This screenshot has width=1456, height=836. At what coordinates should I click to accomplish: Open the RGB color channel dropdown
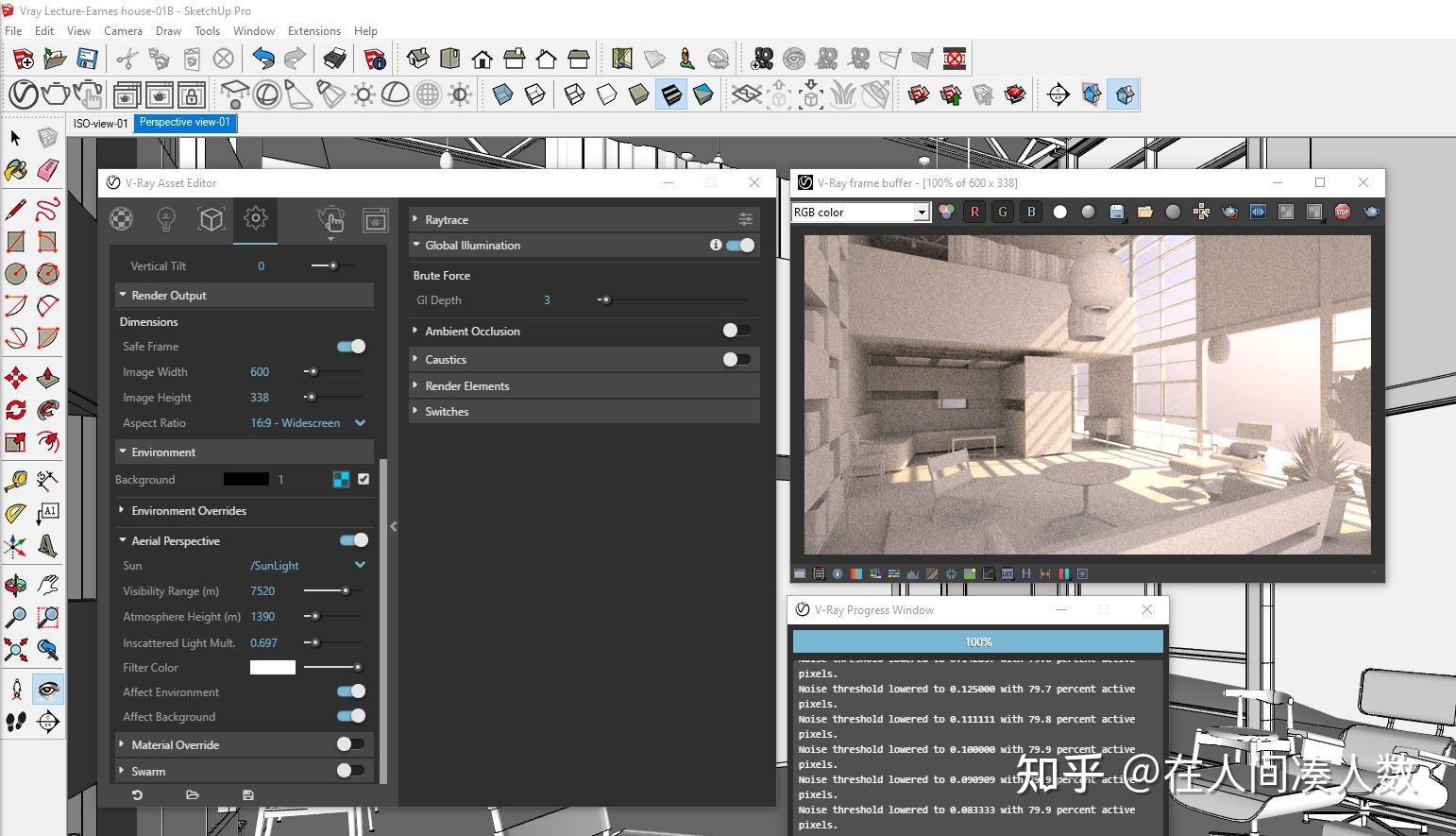pyautogui.click(x=921, y=212)
